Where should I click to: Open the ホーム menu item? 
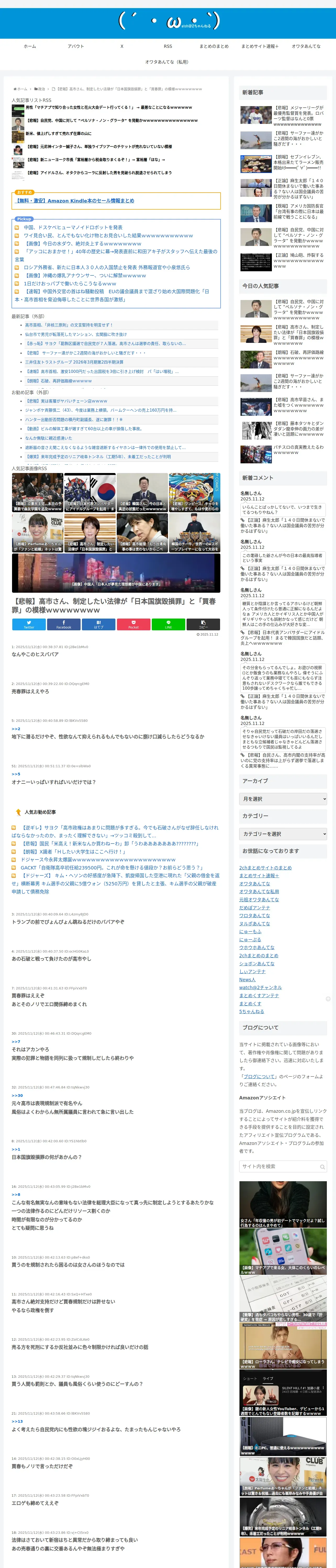pos(29,46)
